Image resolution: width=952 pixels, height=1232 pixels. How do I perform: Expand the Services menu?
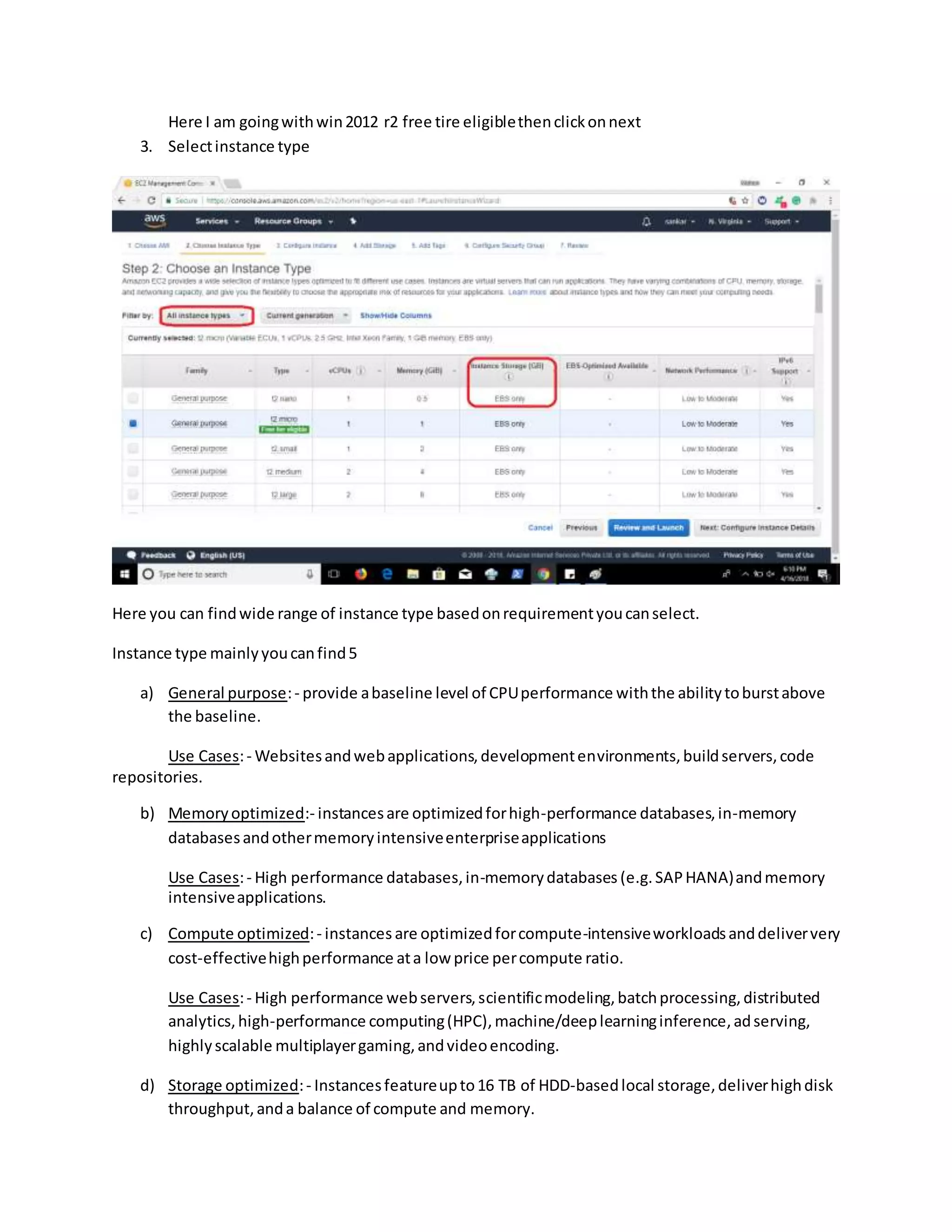tap(217, 222)
